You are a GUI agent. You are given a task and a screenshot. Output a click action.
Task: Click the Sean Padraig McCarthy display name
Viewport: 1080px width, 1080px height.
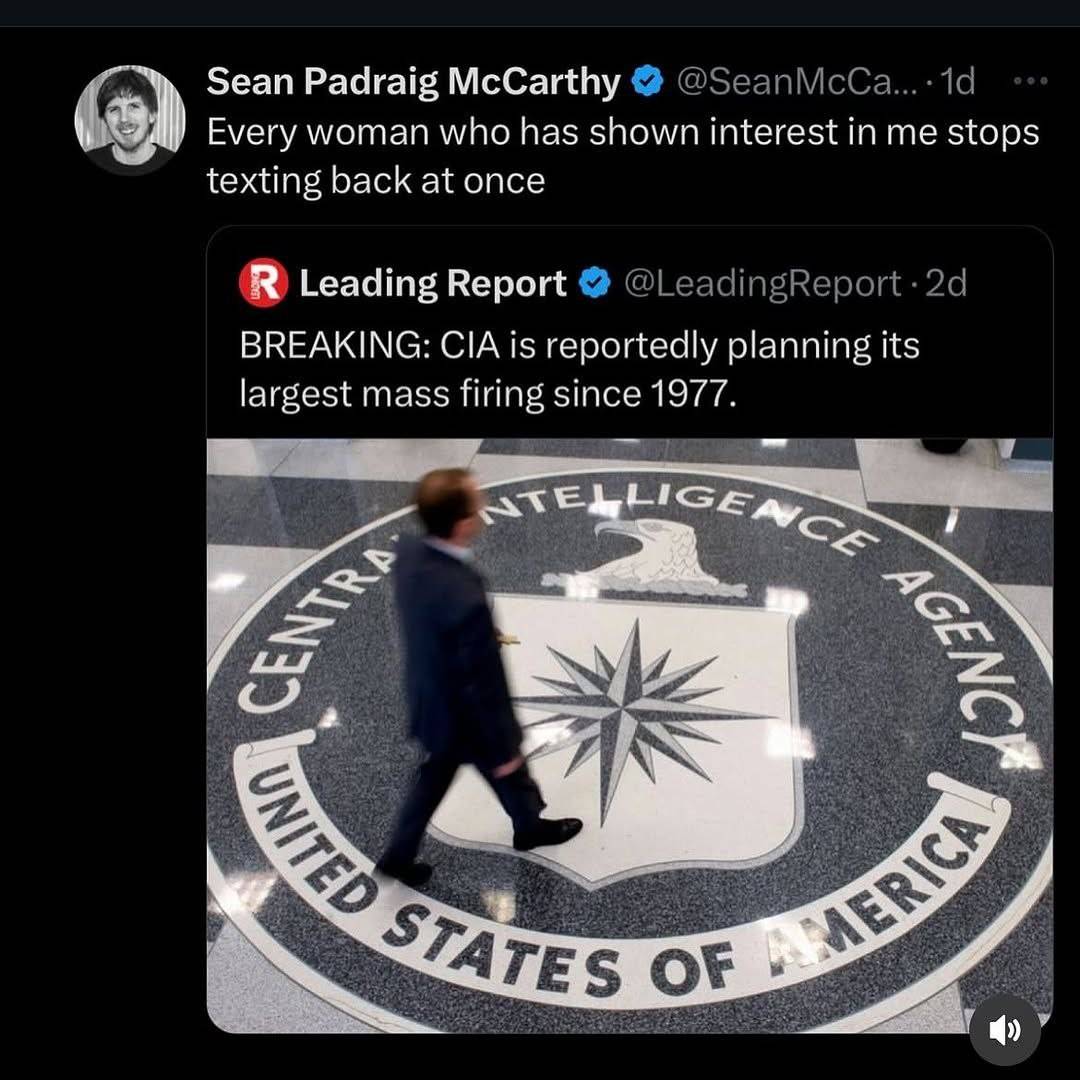coord(413,82)
